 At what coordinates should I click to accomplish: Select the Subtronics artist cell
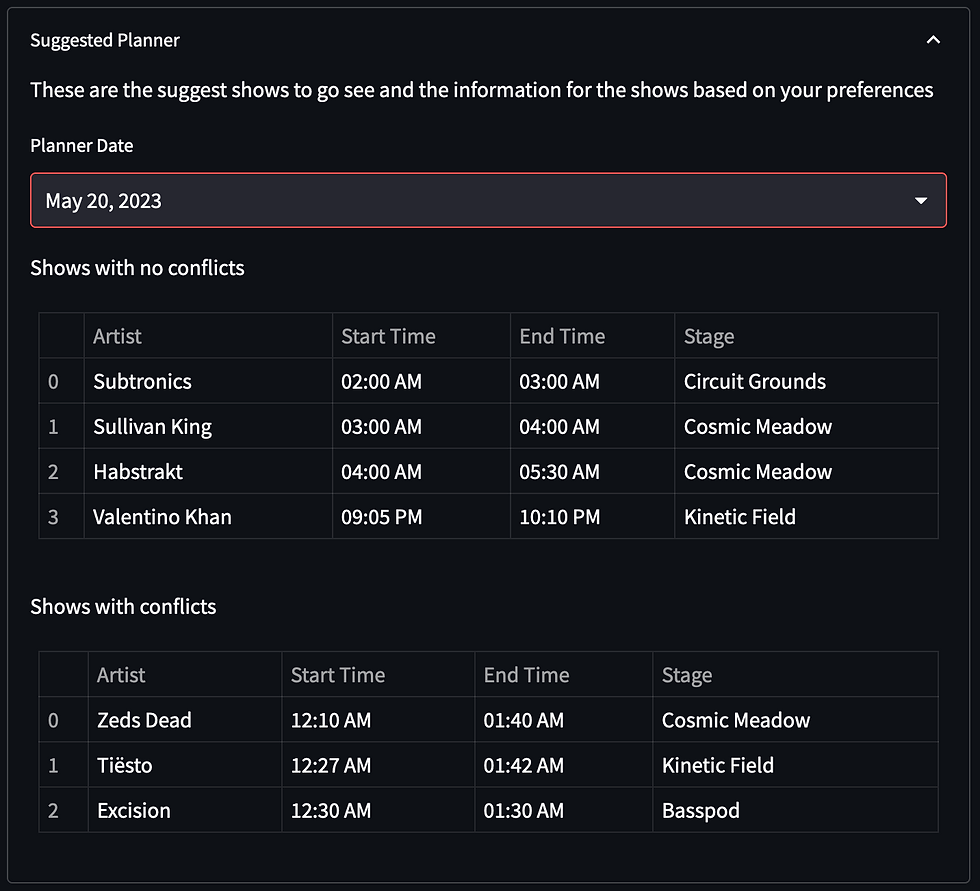coord(208,381)
